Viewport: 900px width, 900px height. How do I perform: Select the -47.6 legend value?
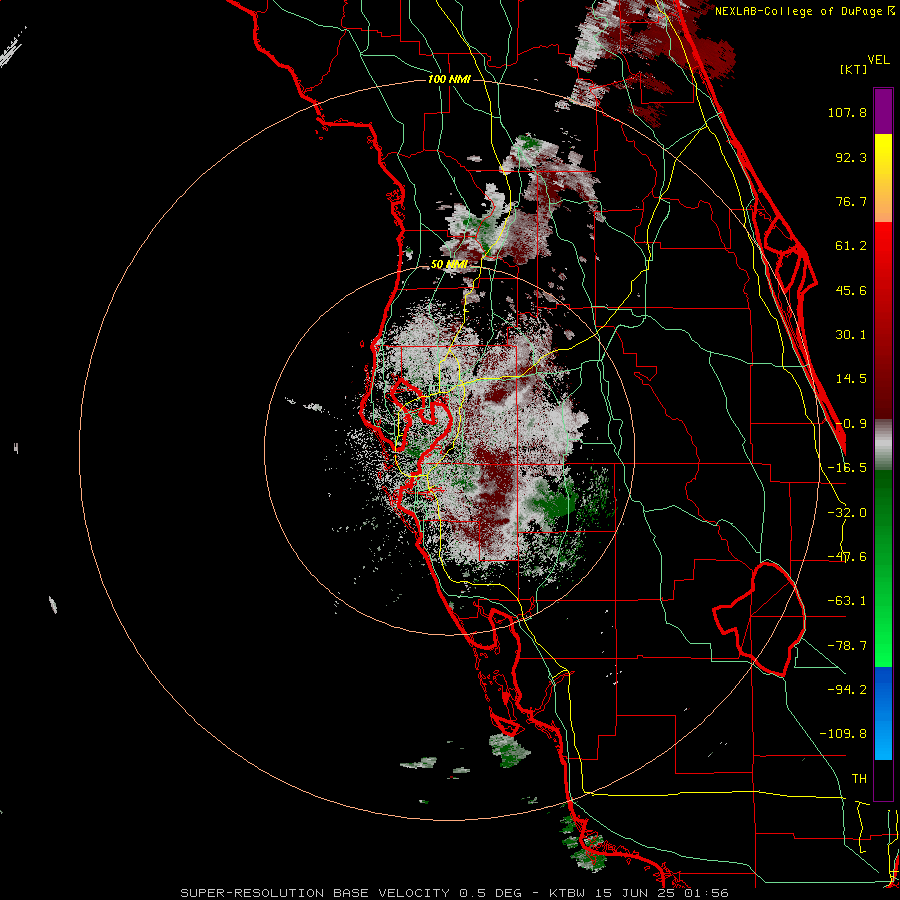(847, 557)
